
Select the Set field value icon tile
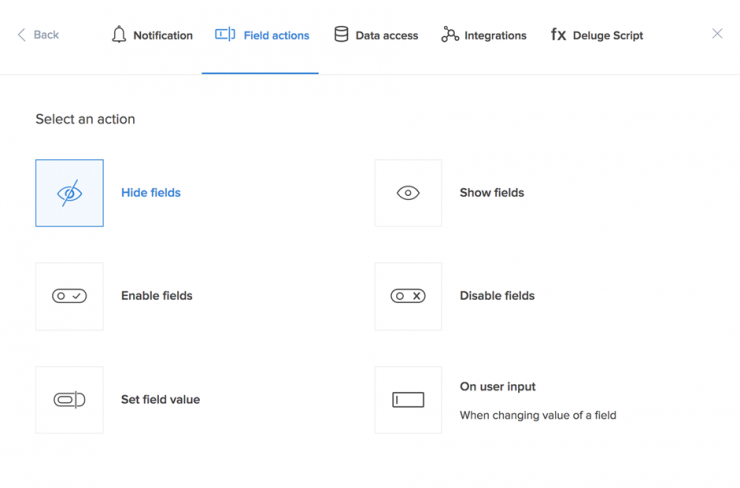point(69,400)
